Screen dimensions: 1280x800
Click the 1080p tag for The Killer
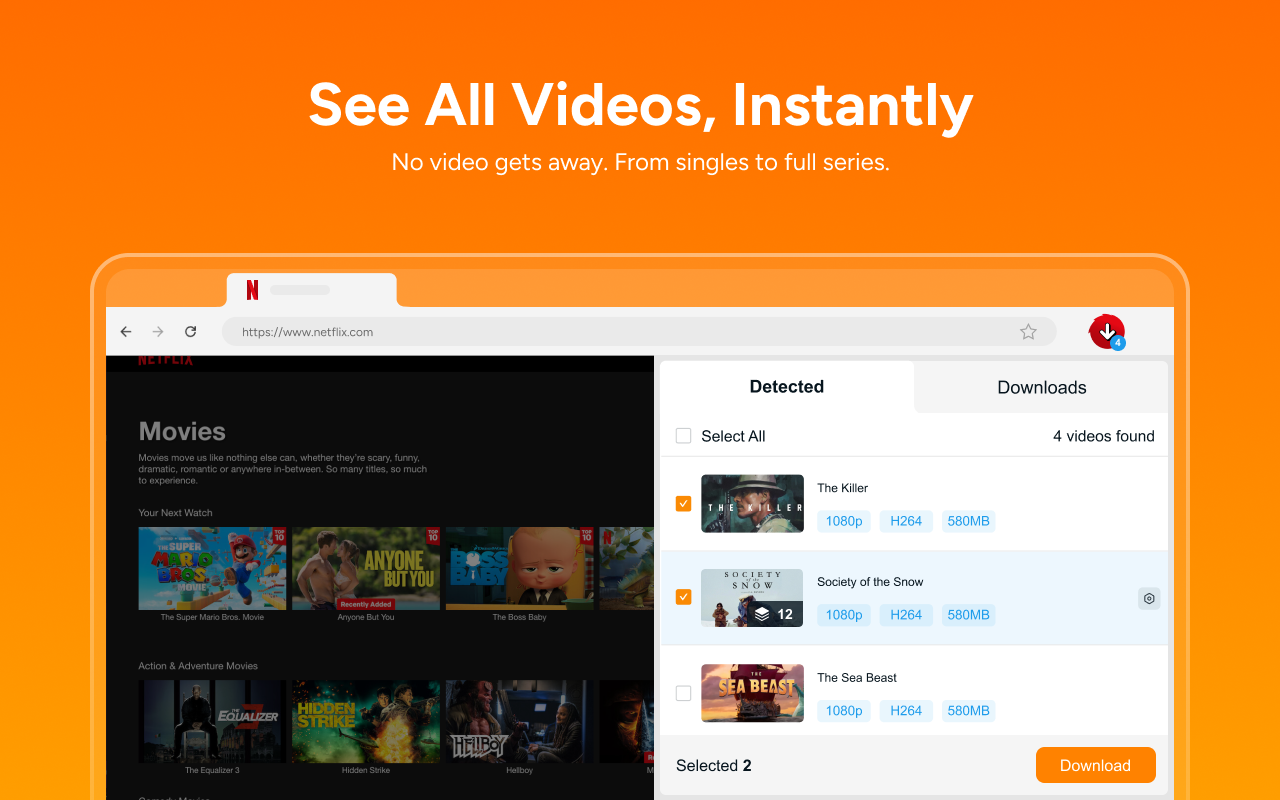coord(844,521)
